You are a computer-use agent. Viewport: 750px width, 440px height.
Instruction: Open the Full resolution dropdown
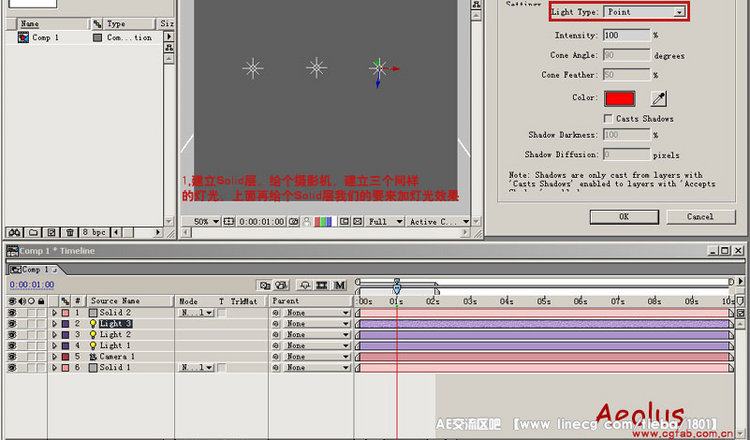pyautogui.click(x=385, y=221)
